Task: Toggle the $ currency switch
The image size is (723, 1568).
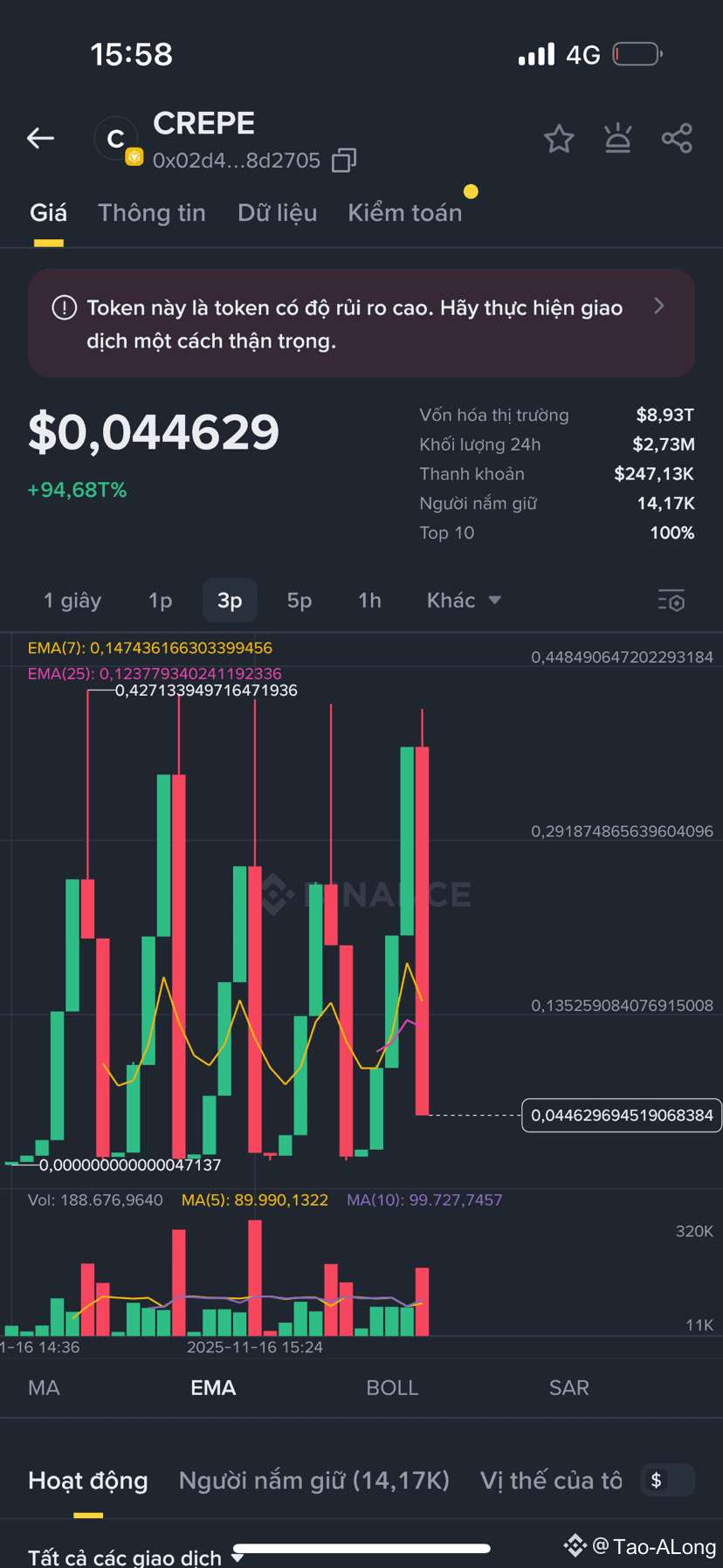Action: pyautogui.click(x=667, y=1480)
